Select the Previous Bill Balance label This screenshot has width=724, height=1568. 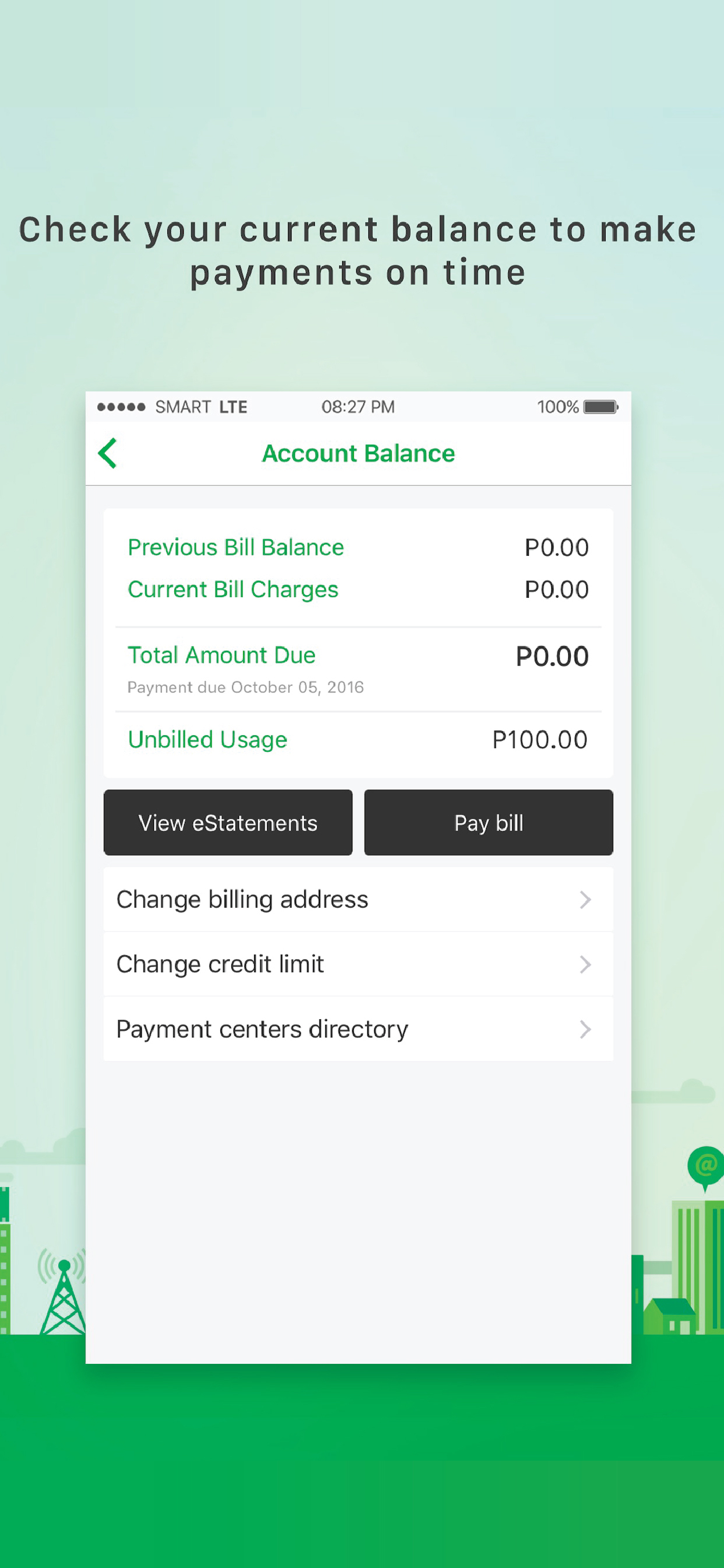coord(236,547)
